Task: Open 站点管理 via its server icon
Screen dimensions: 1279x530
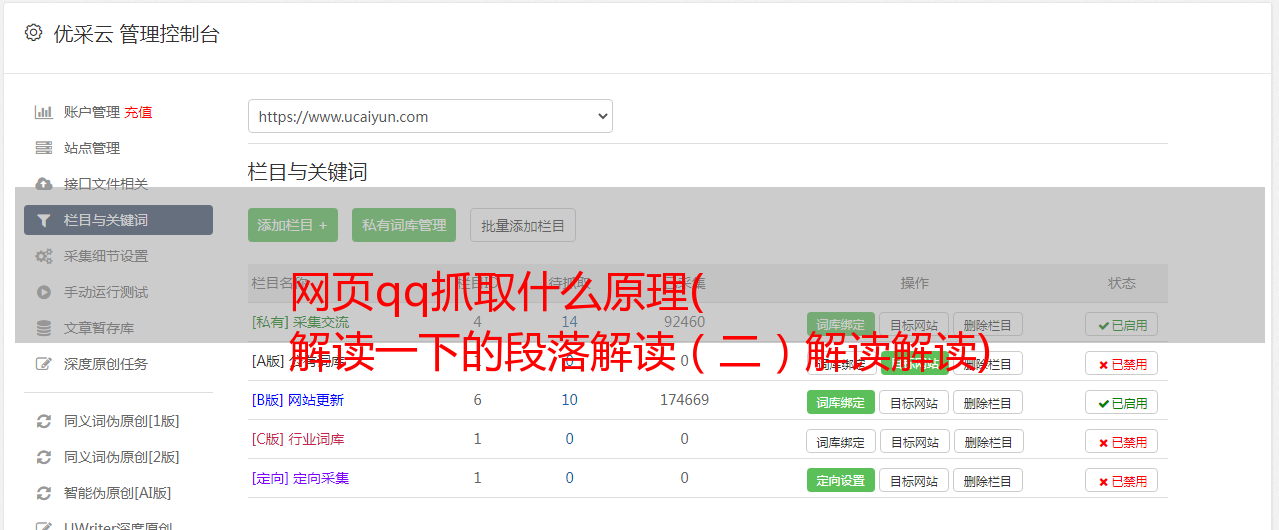Action: (x=43, y=148)
